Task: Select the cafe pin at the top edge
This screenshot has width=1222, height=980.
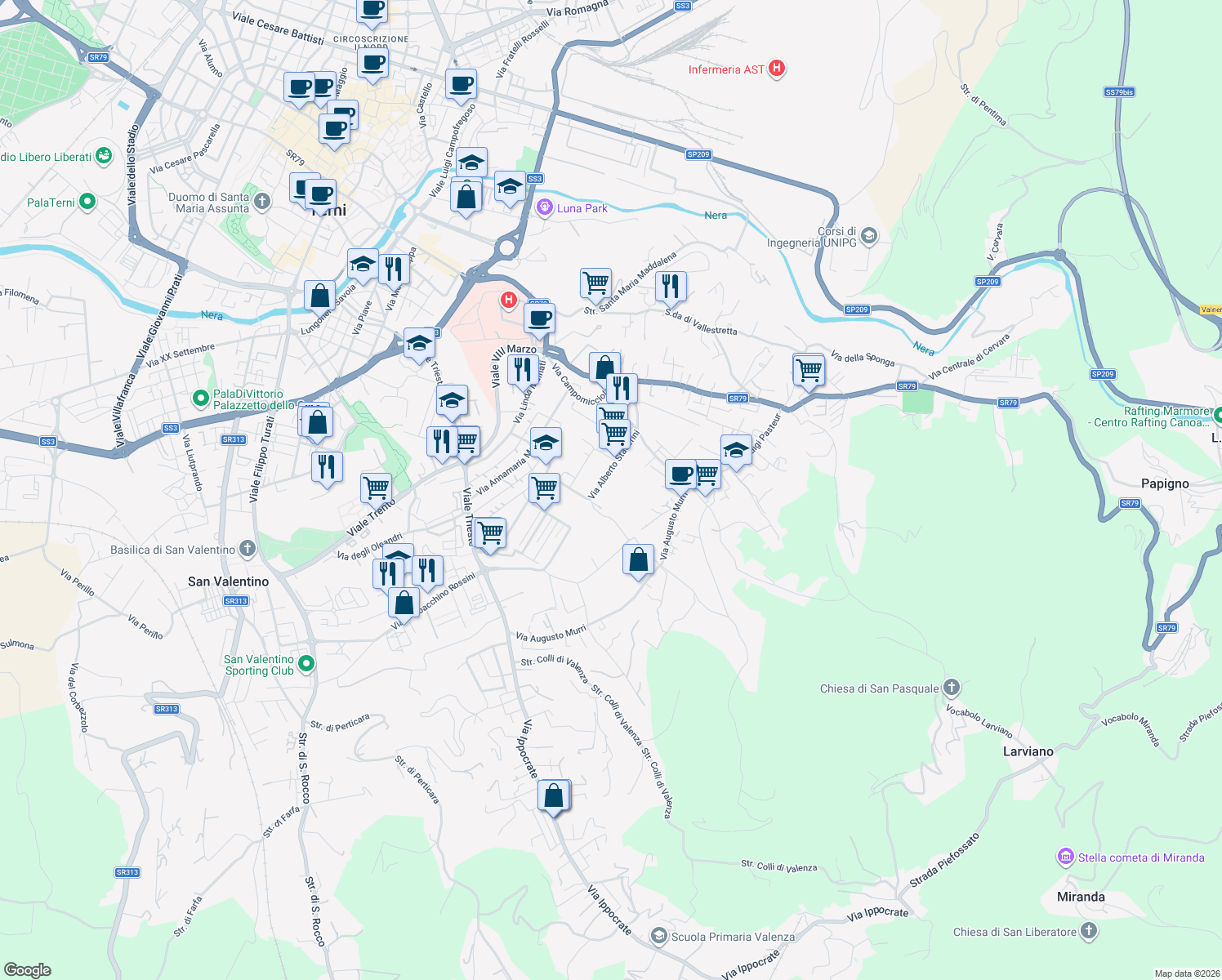Action: pos(372,11)
